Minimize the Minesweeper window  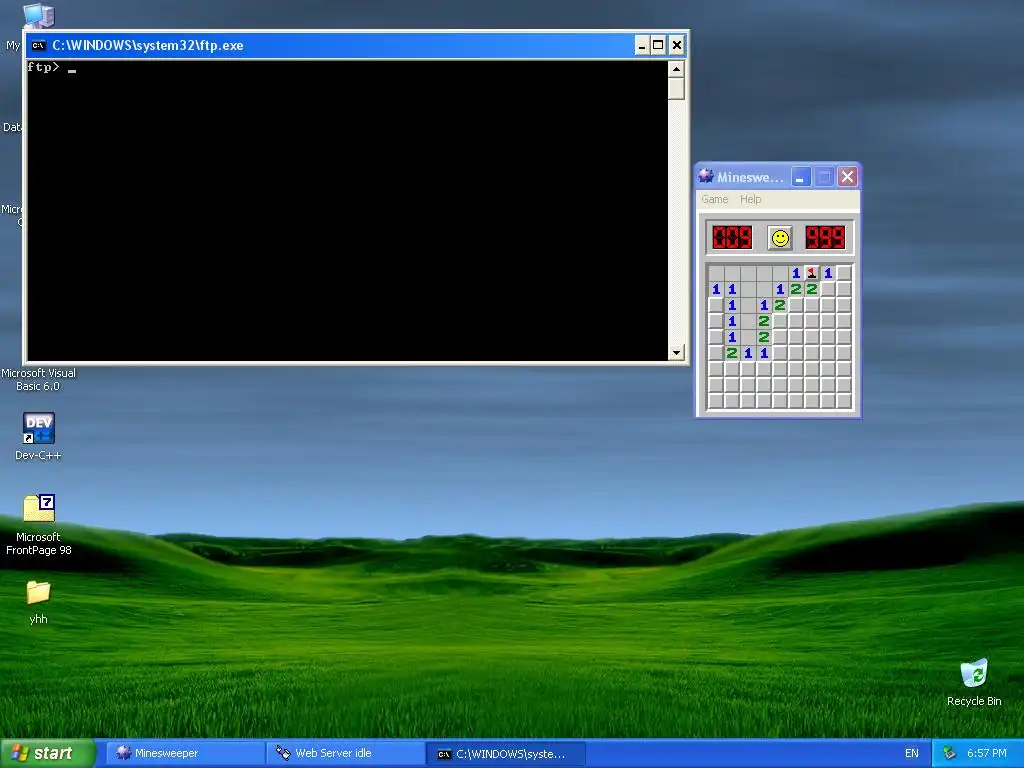point(801,176)
